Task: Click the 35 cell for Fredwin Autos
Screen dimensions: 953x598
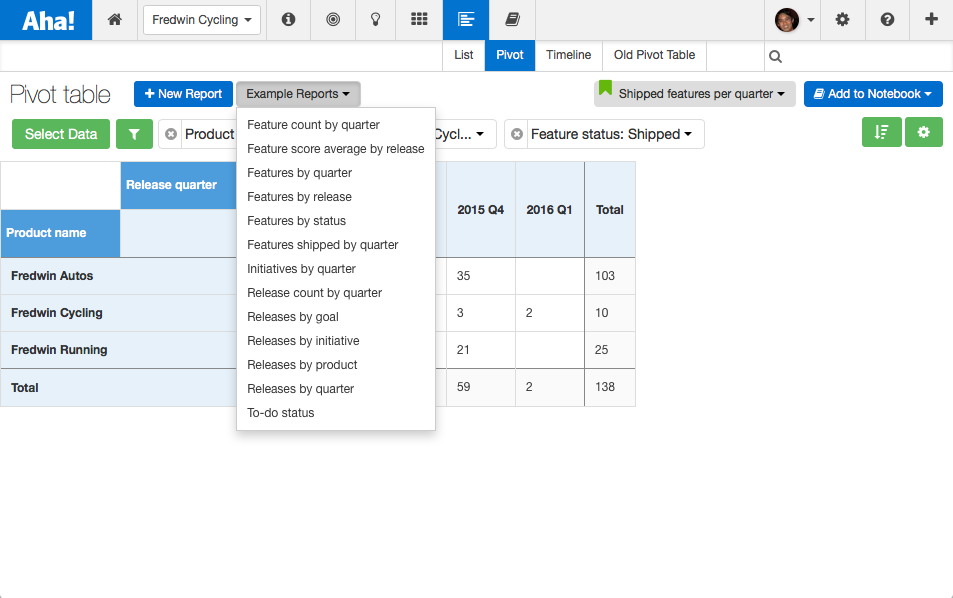Action: [481, 276]
